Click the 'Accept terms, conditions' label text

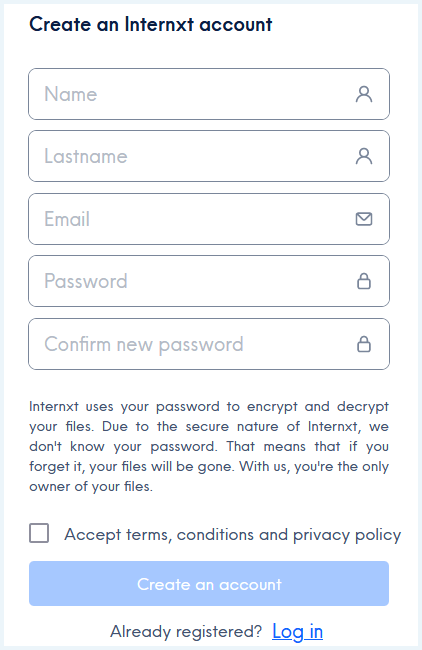point(159,535)
